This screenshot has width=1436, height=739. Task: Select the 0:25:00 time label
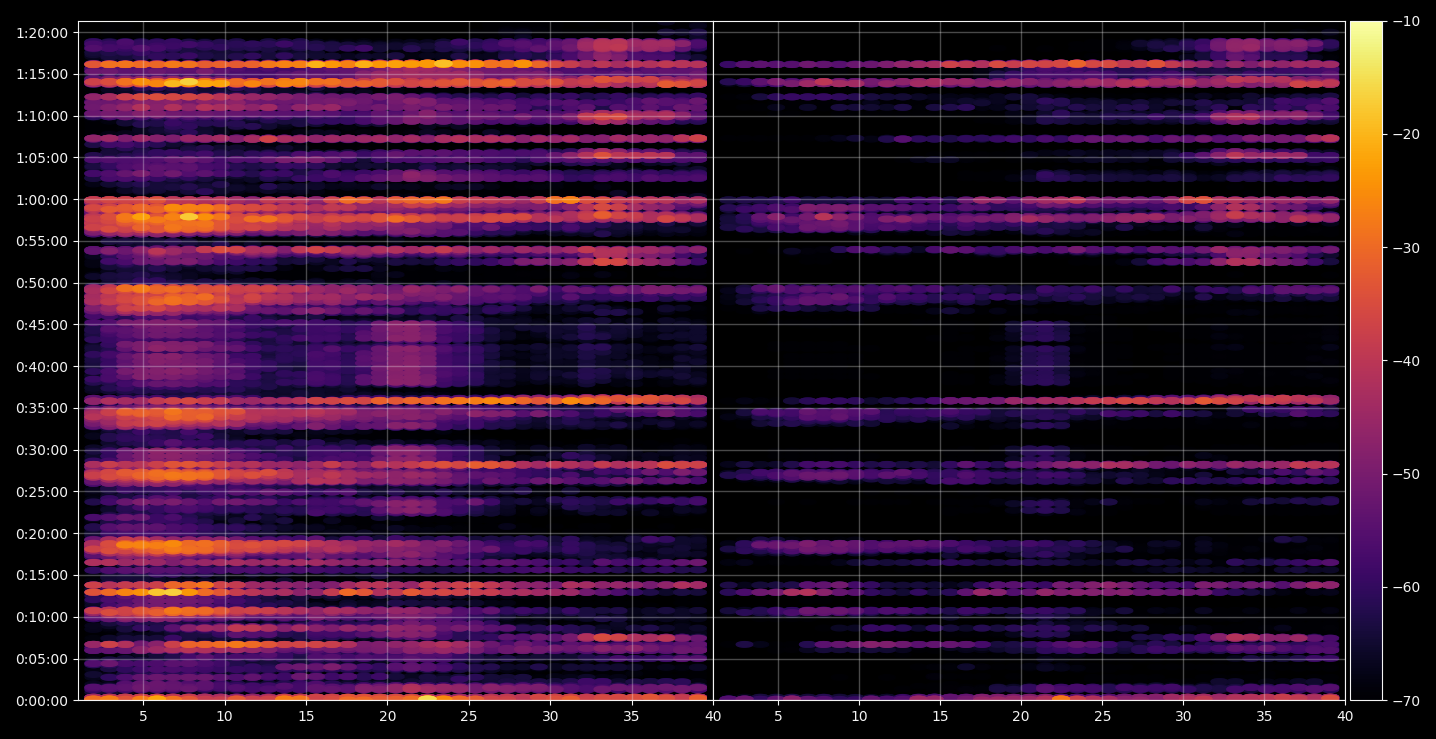[x=42, y=492]
